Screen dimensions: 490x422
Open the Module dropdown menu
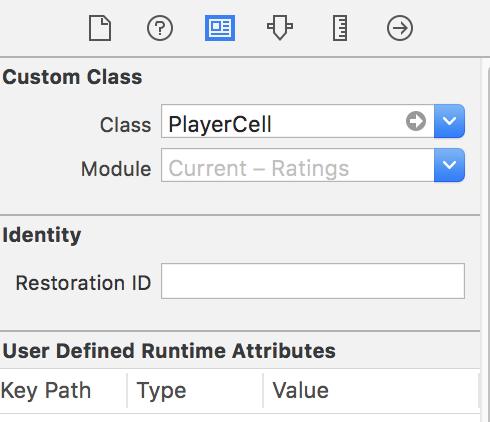(449, 165)
